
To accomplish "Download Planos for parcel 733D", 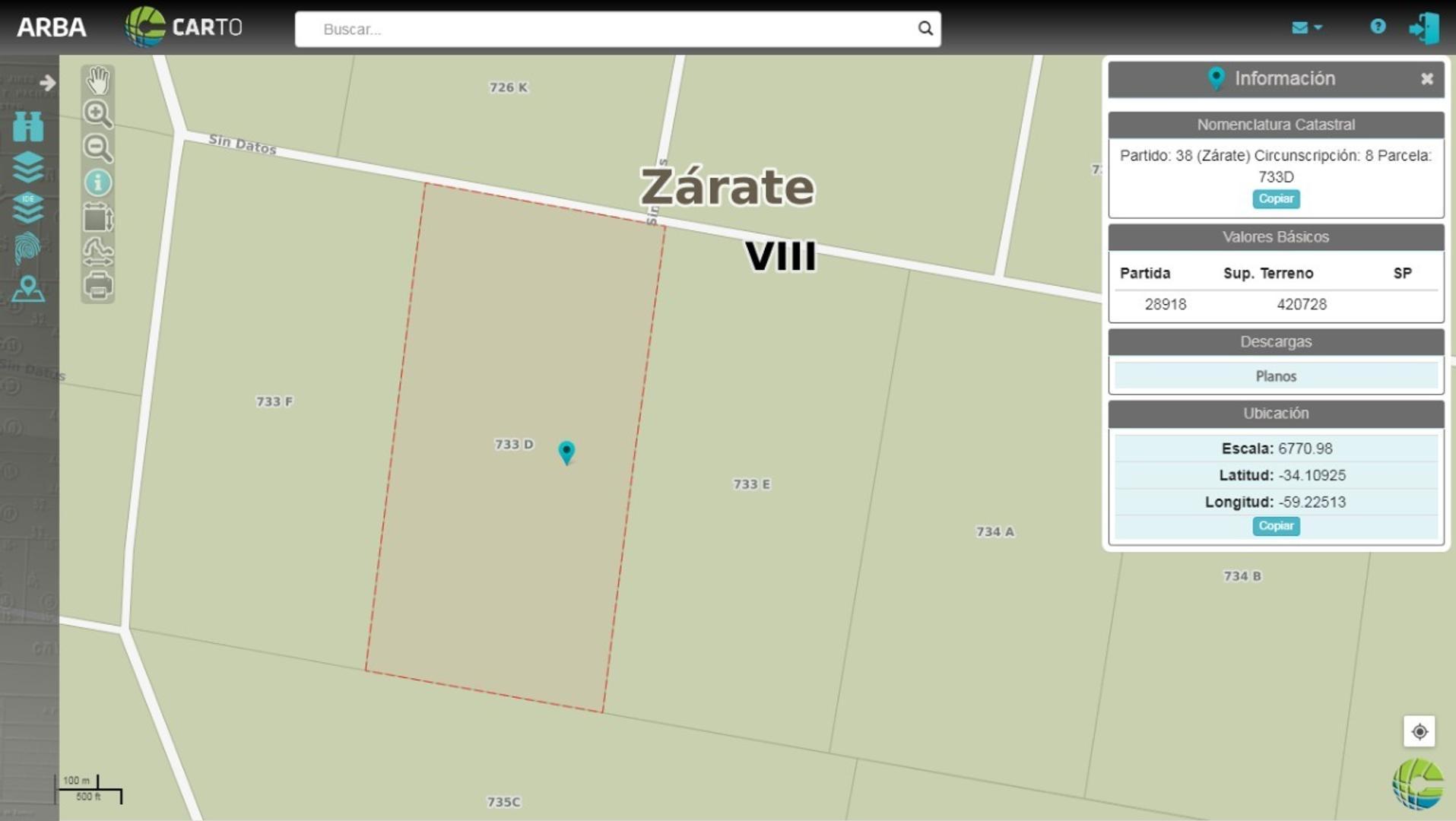I will (x=1276, y=376).
